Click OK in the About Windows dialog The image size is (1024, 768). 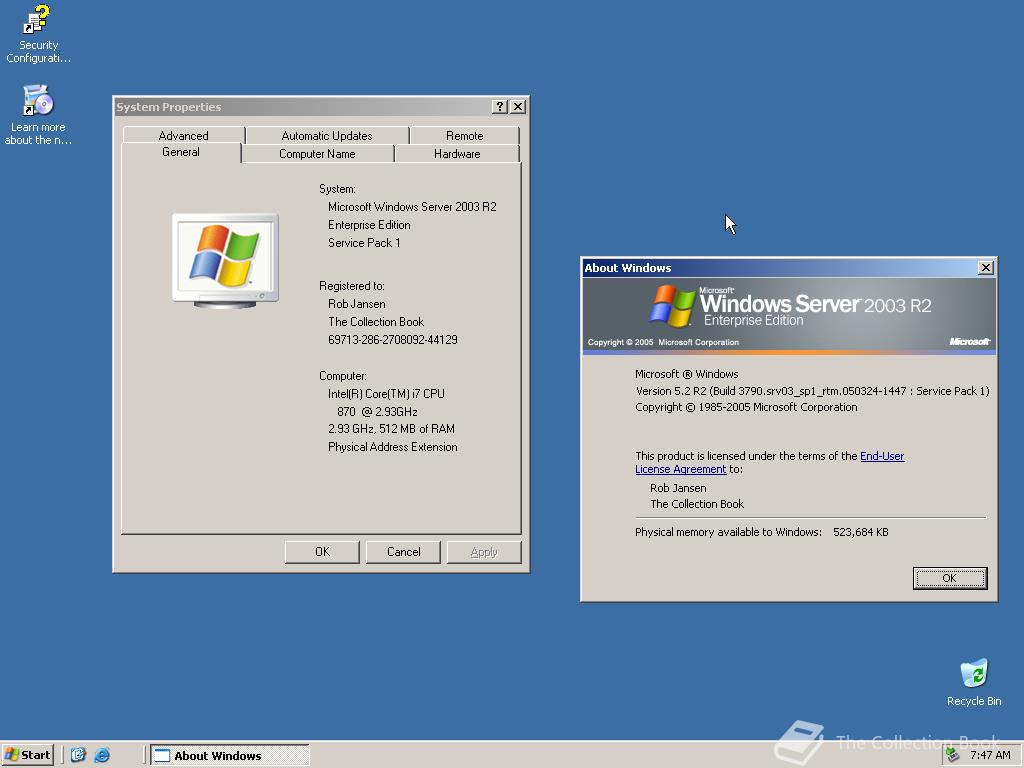coord(949,578)
